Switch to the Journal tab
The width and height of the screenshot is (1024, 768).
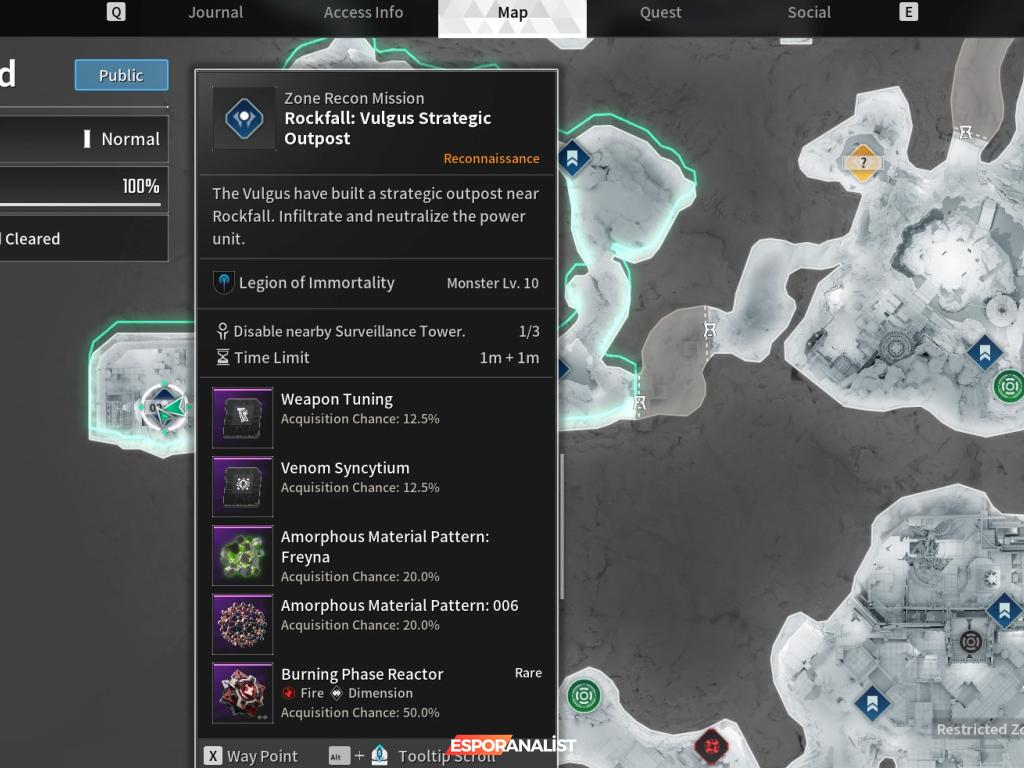click(x=216, y=12)
